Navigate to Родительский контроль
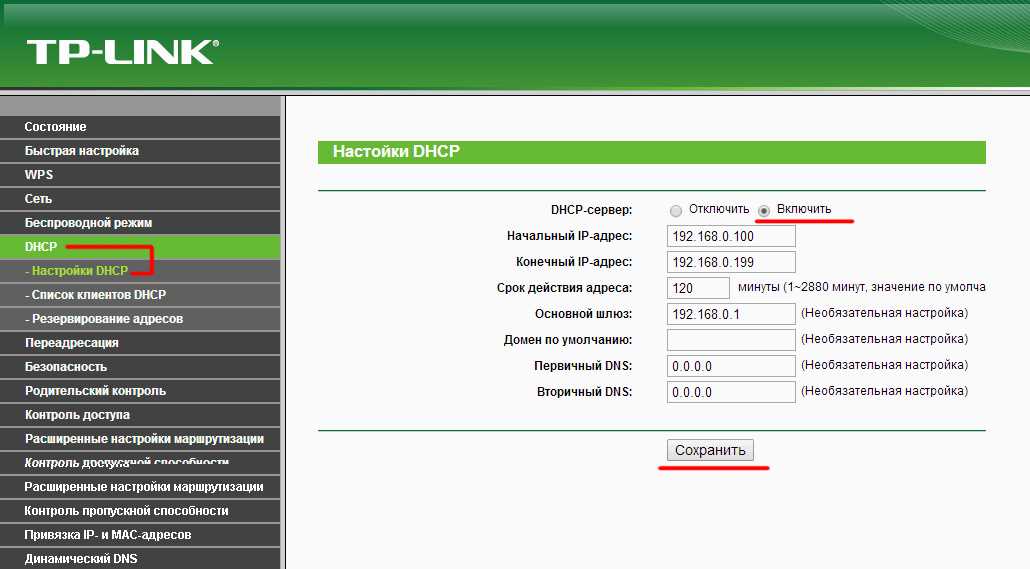This screenshot has height=569, width=1030. tap(96, 391)
